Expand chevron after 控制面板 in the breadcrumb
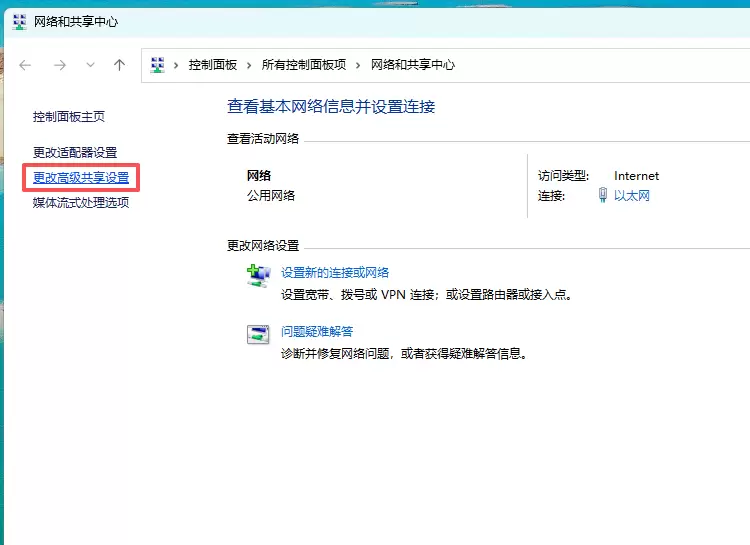Viewport: 750px width, 545px height. pyautogui.click(x=249, y=65)
